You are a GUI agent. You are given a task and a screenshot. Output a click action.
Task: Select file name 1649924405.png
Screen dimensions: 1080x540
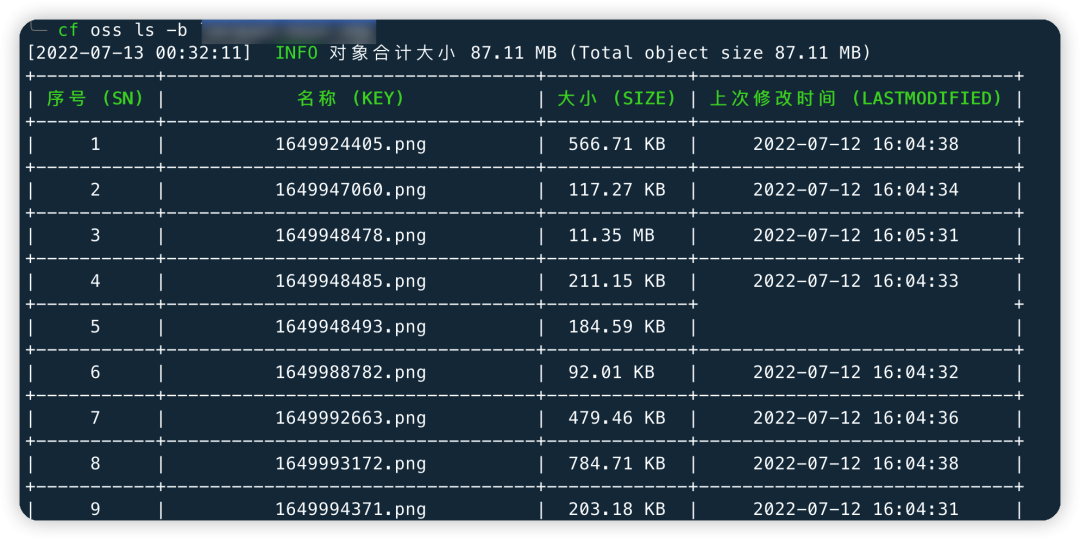pyautogui.click(x=351, y=145)
